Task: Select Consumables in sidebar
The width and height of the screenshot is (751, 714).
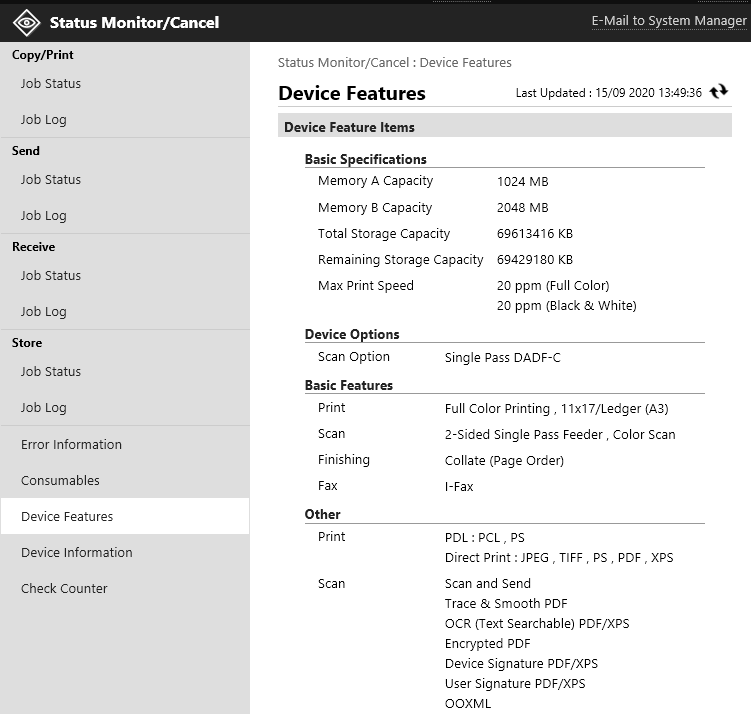Action: click(60, 481)
